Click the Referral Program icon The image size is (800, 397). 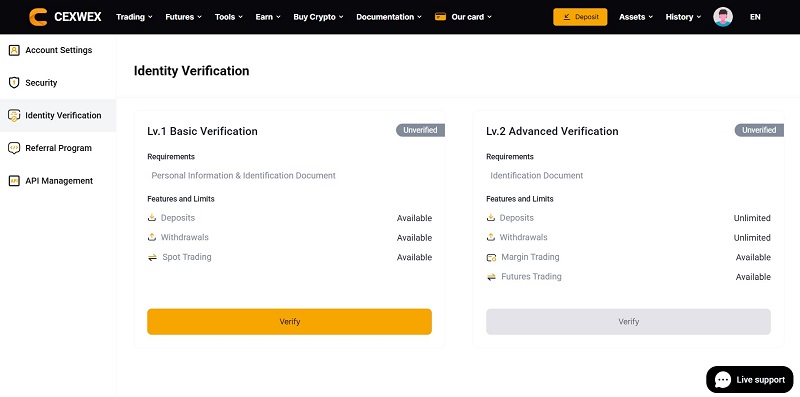click(14, 148)
